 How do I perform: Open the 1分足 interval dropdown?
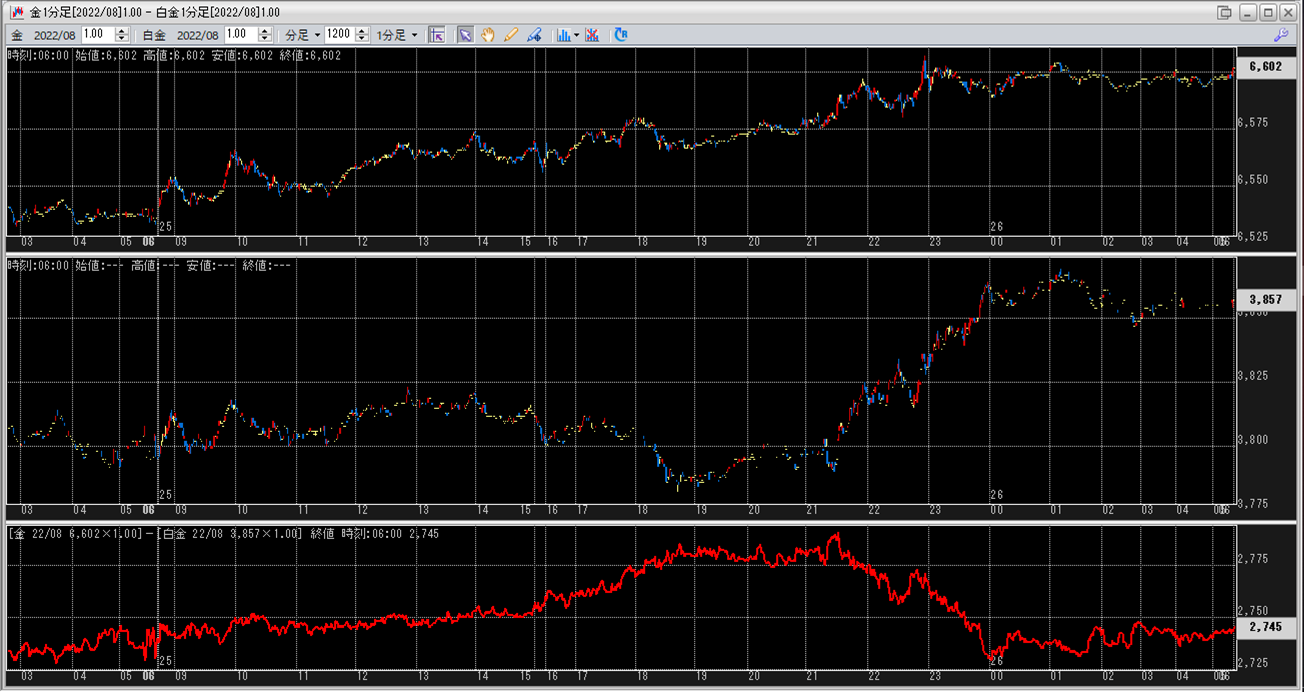(397, 35)
